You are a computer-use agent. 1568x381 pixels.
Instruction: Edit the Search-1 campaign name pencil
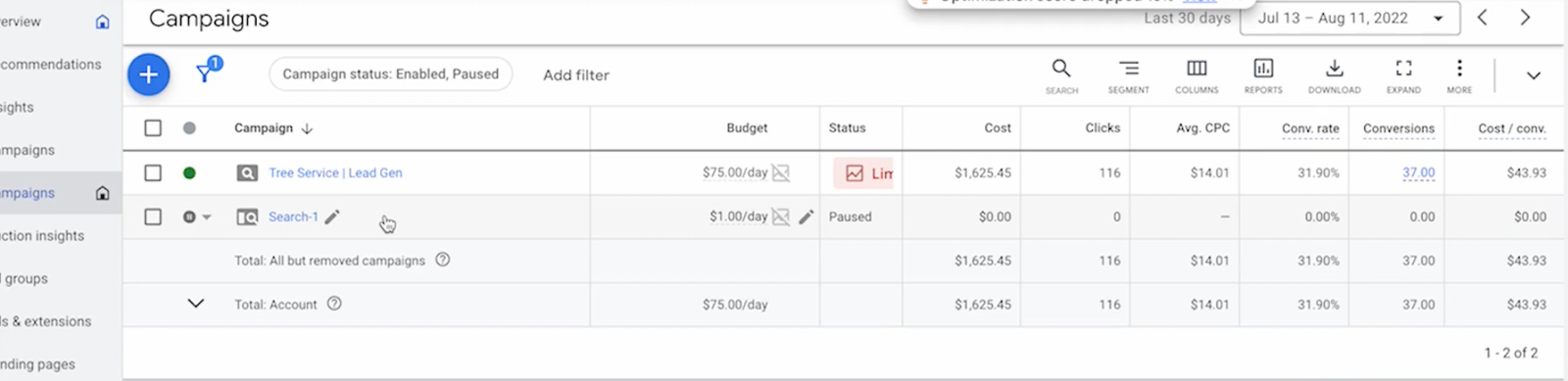pyautogui.click(x=332, y=217)
